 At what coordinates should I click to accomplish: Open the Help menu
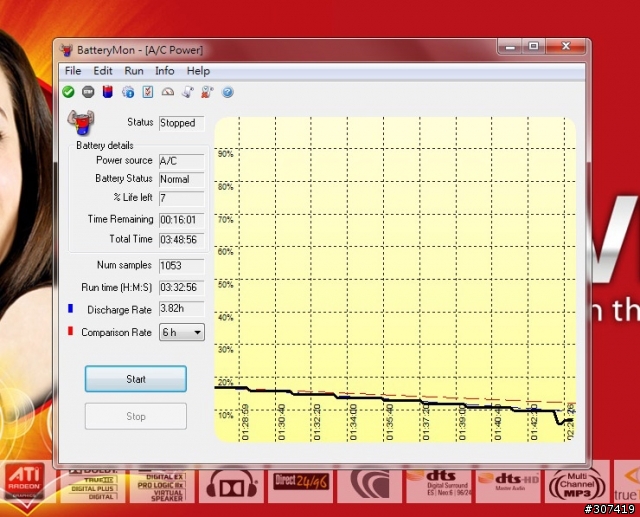pos(198,71)
